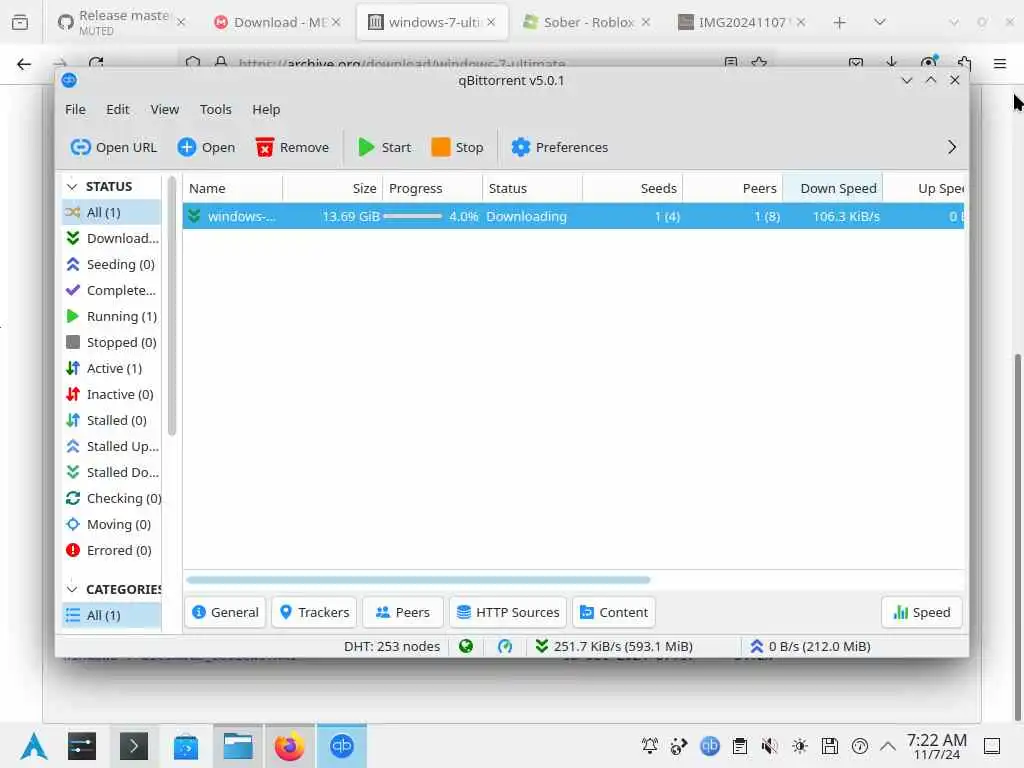
Task: Open qBittorrent Preferences
Action: click(x=560, y=148)
